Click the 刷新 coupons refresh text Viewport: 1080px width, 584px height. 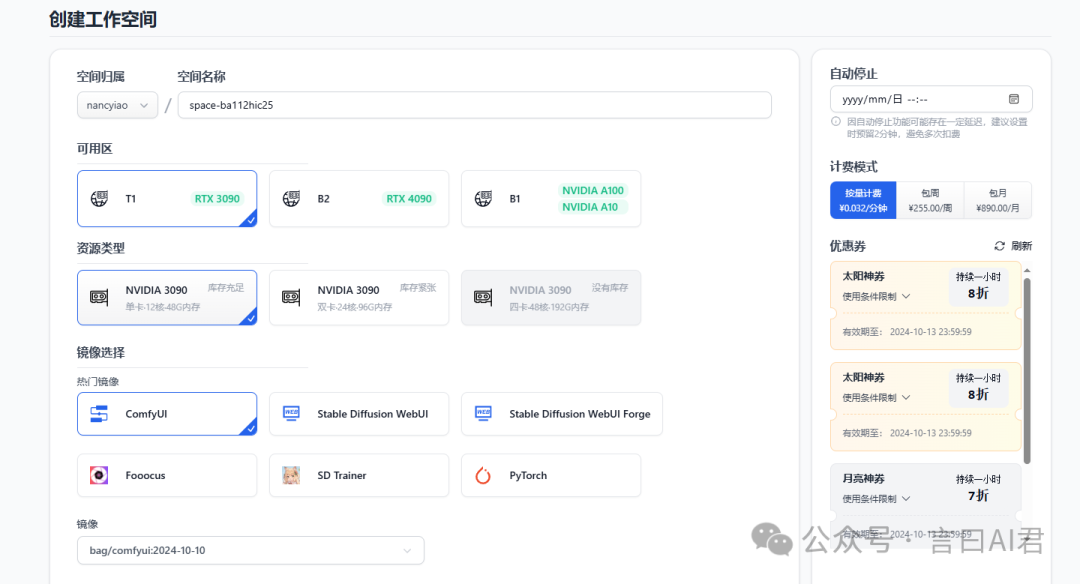pyautogui.click(x=1021, y=246)
